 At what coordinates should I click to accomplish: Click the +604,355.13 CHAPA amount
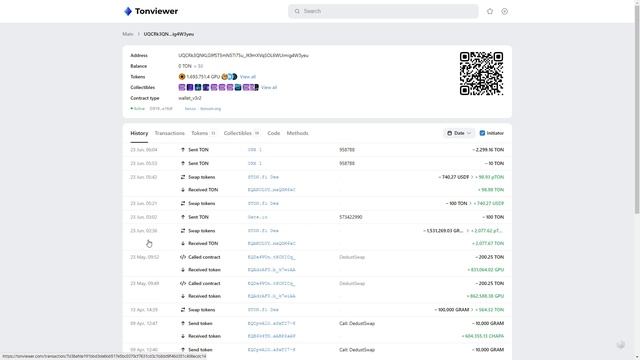pyautogui.click(x=483, y=336)
